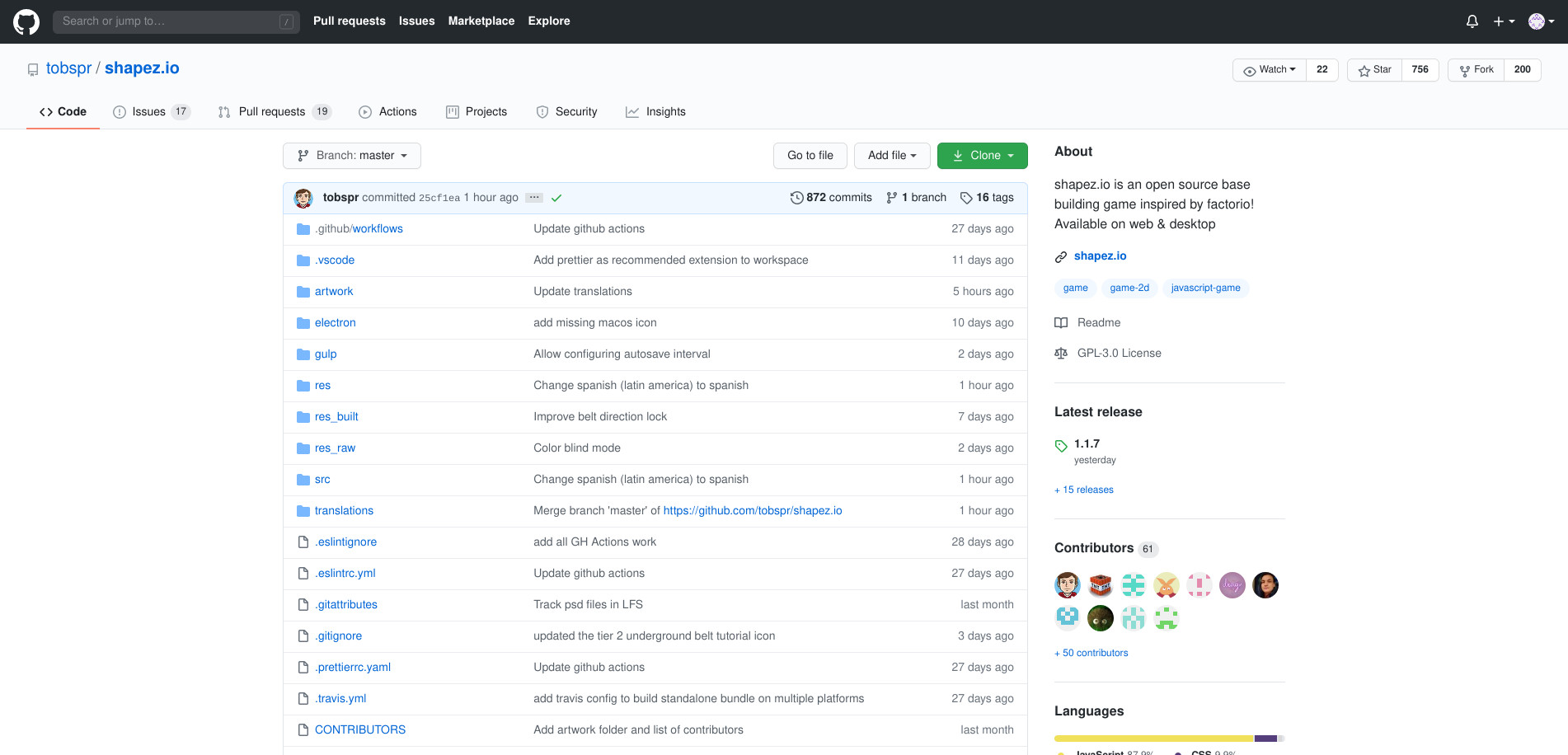Open the translations folder
The height and width of the screenshot is (755, 1568).
point(344,511)
